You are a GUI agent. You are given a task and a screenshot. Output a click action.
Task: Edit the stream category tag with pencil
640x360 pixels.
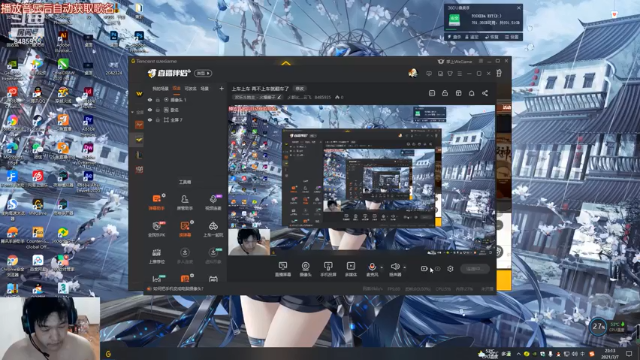(x=279, y=97)
